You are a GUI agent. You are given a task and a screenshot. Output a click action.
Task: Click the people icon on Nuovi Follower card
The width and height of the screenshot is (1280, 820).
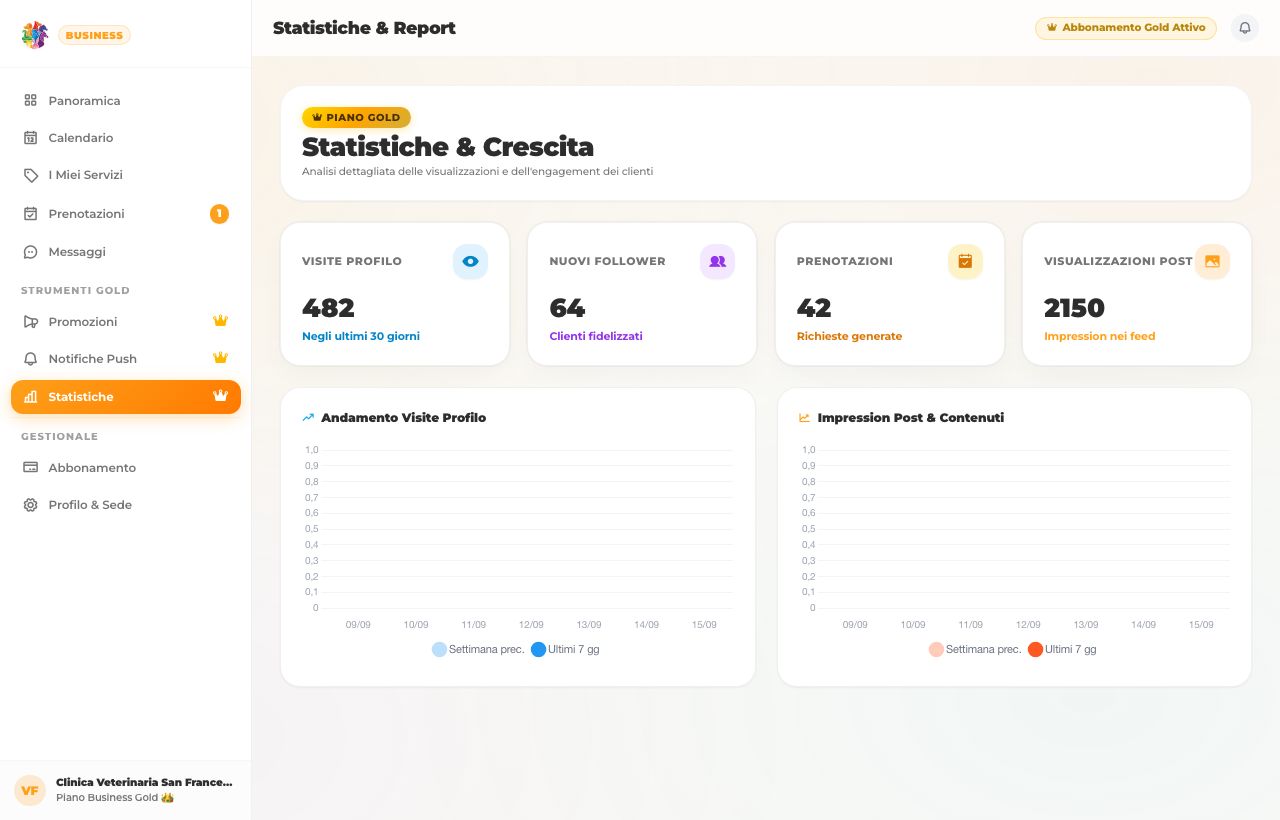coord(717,261)
